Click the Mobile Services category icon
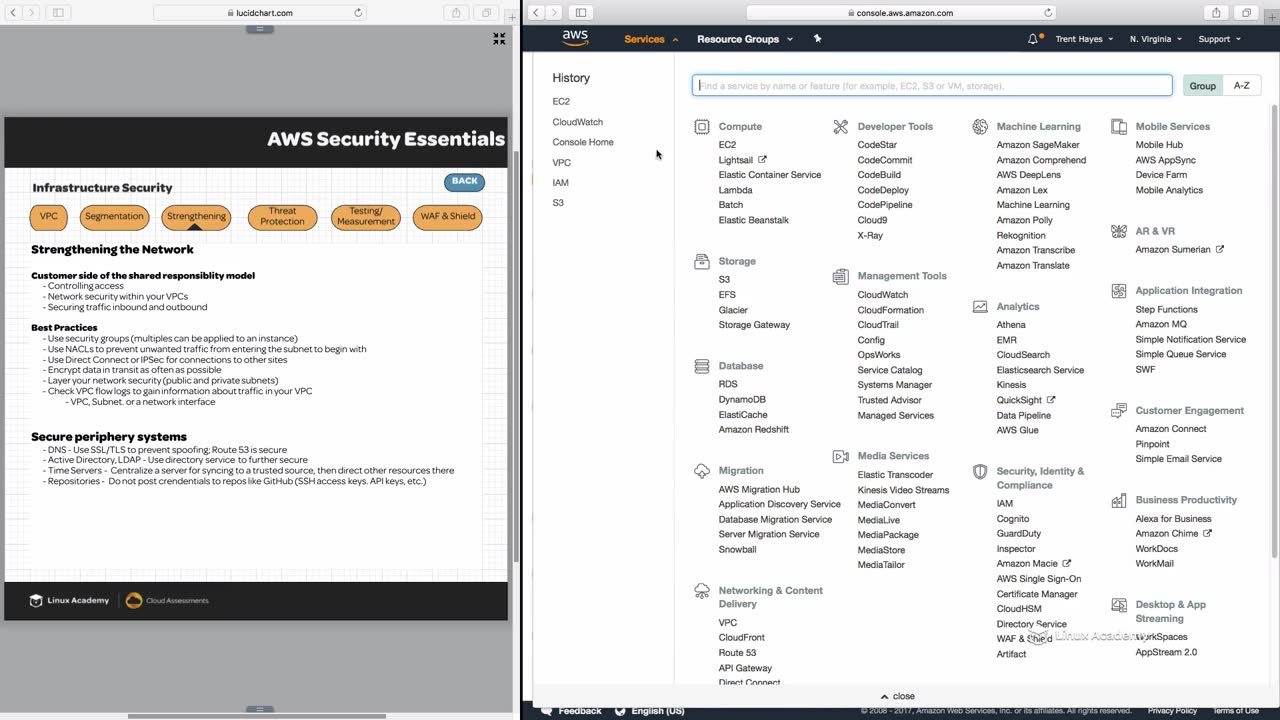 tap(1119, 127)
